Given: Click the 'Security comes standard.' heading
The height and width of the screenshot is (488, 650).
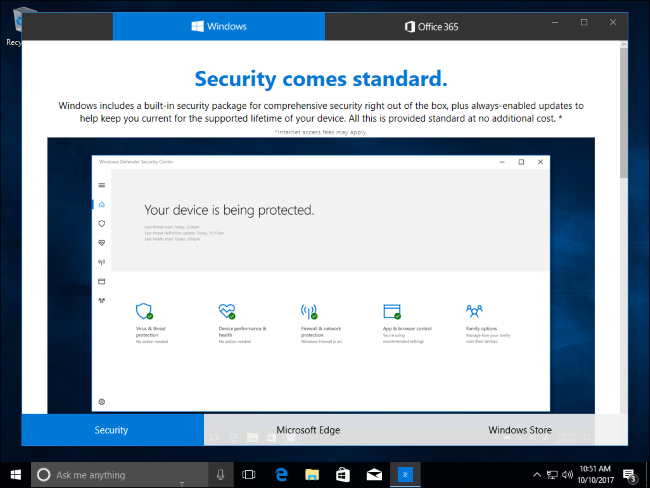Looking at the screenshot, I should pos(321,79).
